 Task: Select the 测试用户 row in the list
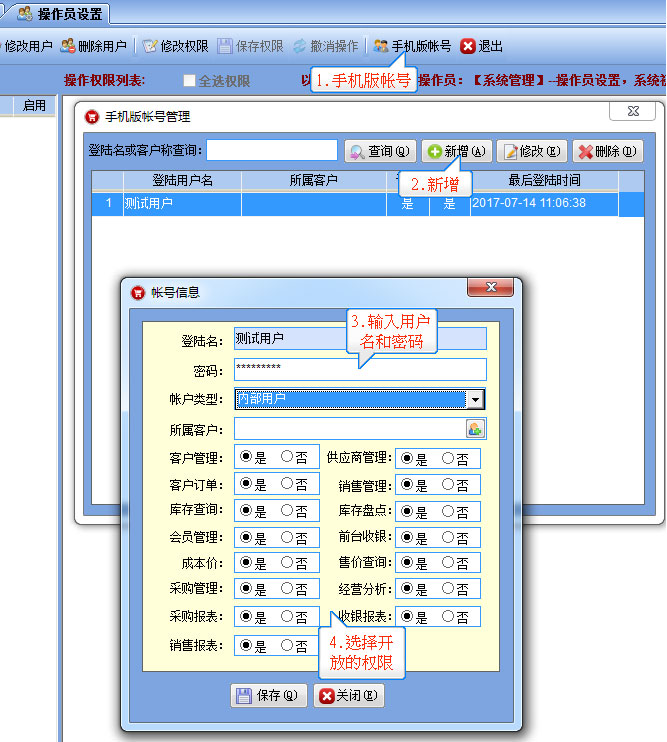coord(180,203)
